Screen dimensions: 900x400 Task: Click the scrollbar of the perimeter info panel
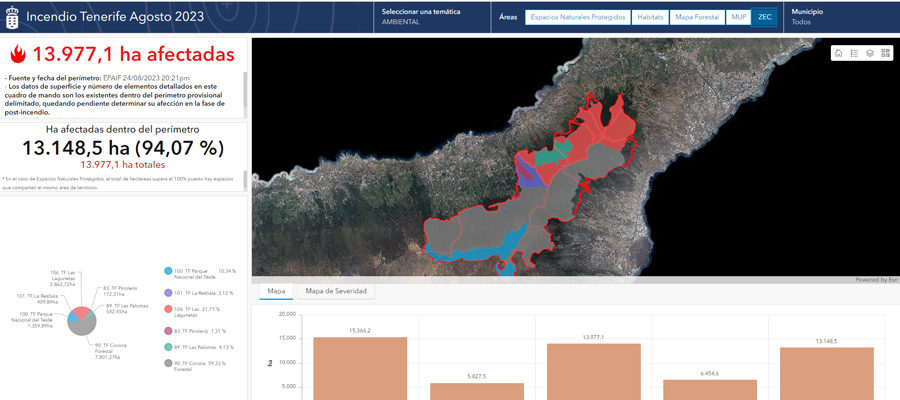click(245, 89)
